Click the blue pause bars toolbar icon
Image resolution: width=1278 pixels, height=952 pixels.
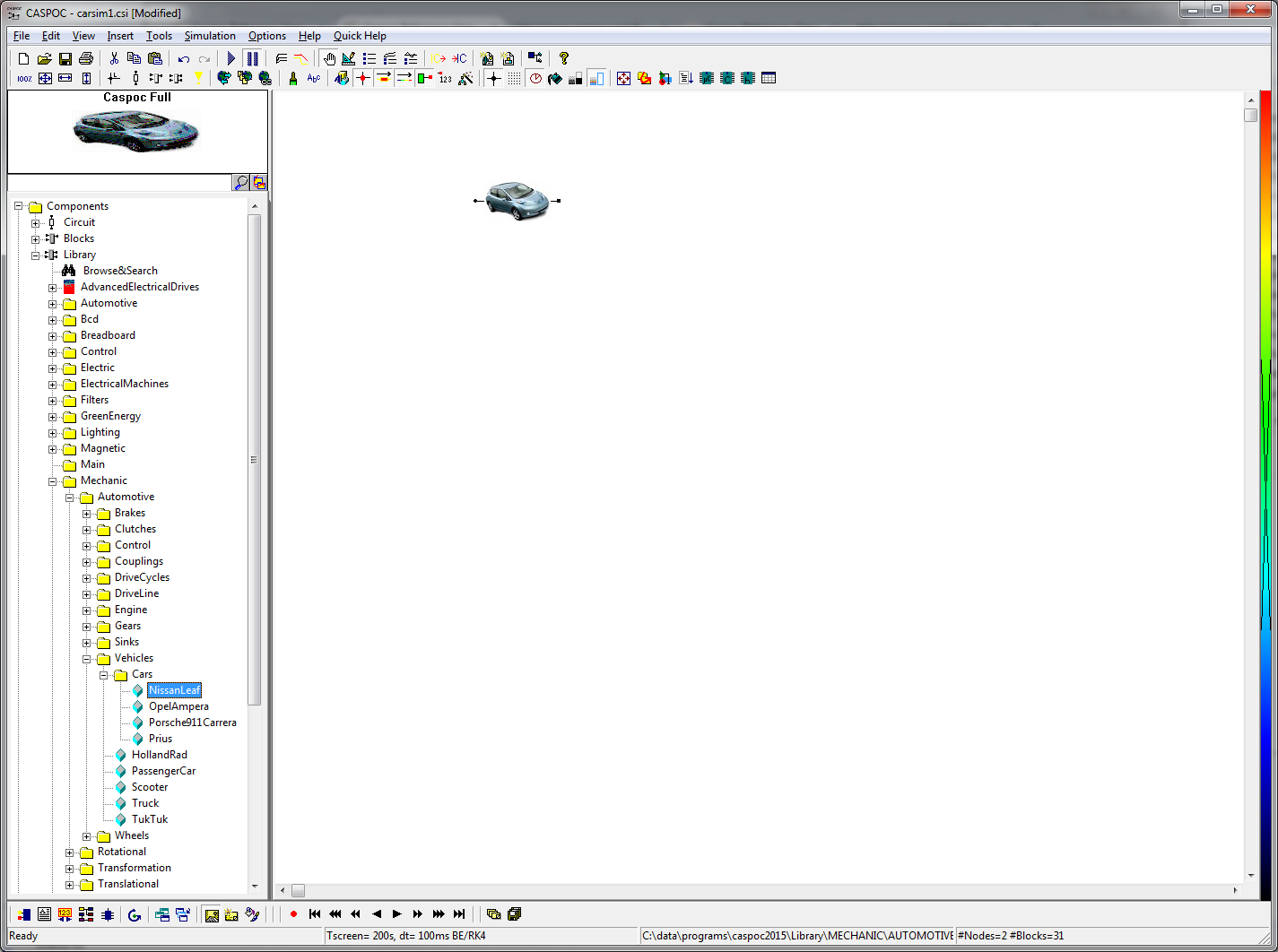(252, 58)
